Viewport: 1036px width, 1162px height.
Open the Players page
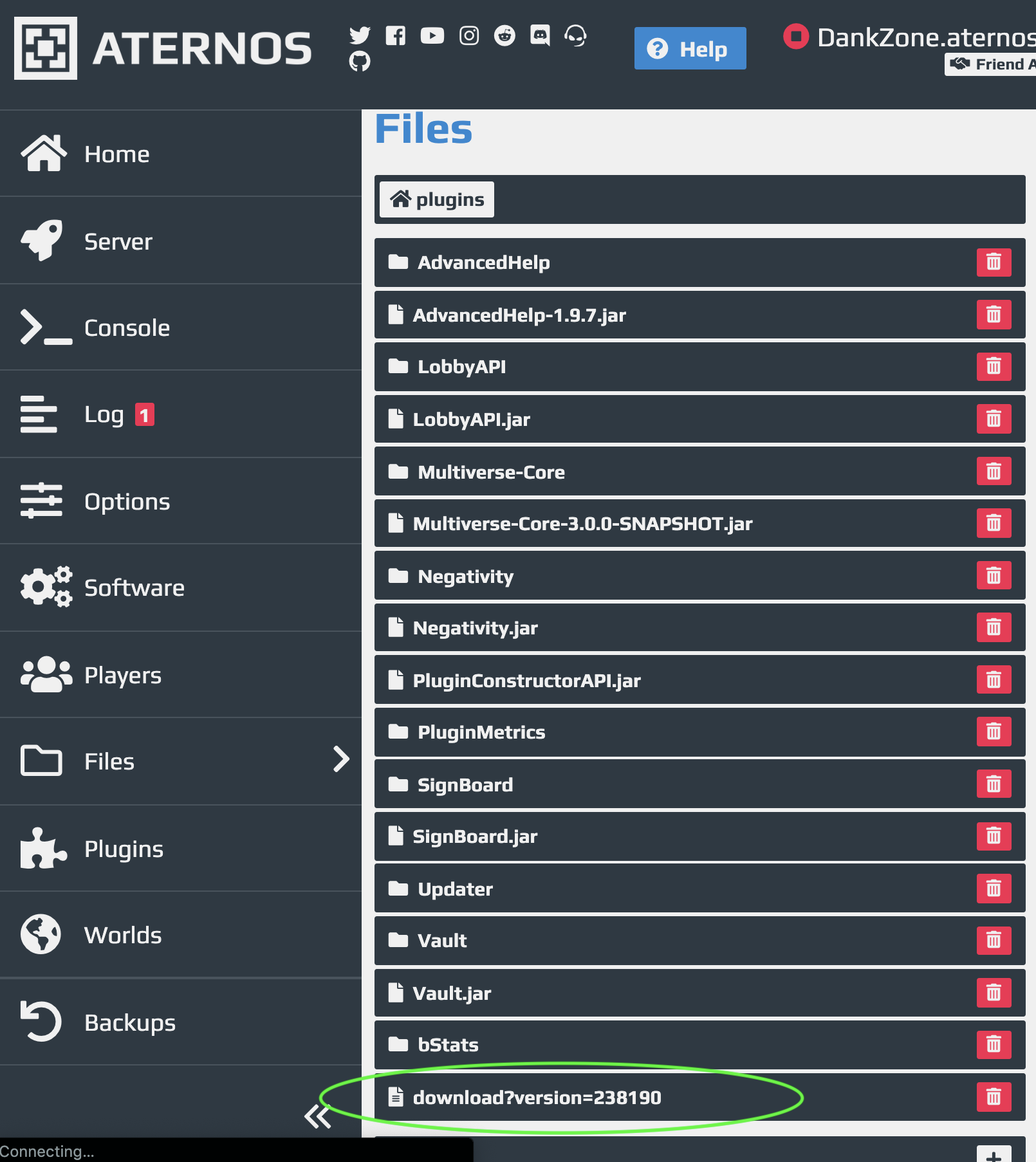pyautogui.click(x=181, y=675)
